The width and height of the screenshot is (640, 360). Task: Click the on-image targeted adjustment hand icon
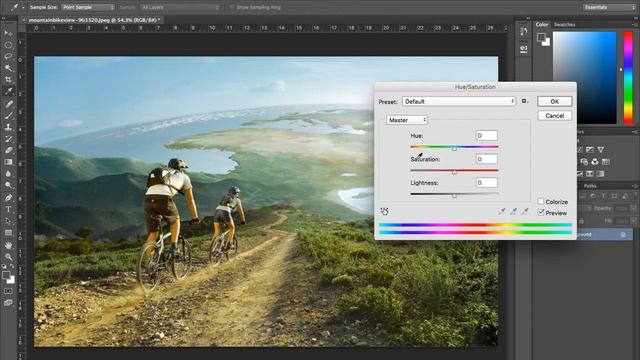click(384, 211)
